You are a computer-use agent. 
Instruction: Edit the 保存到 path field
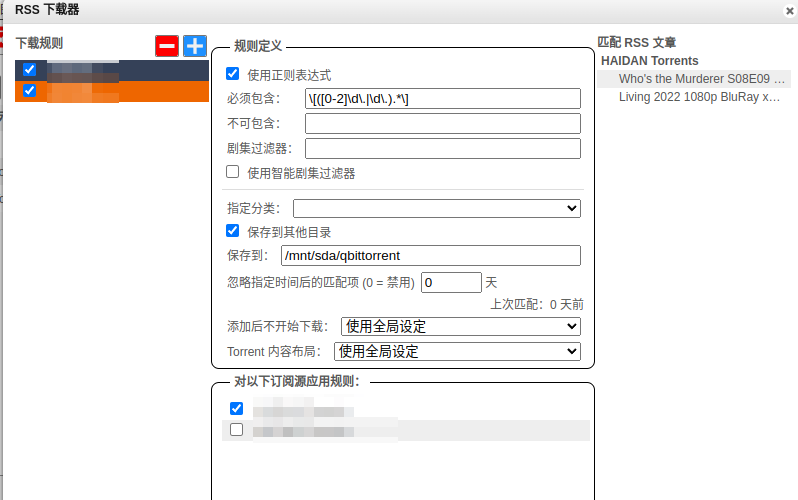(430, 256)
